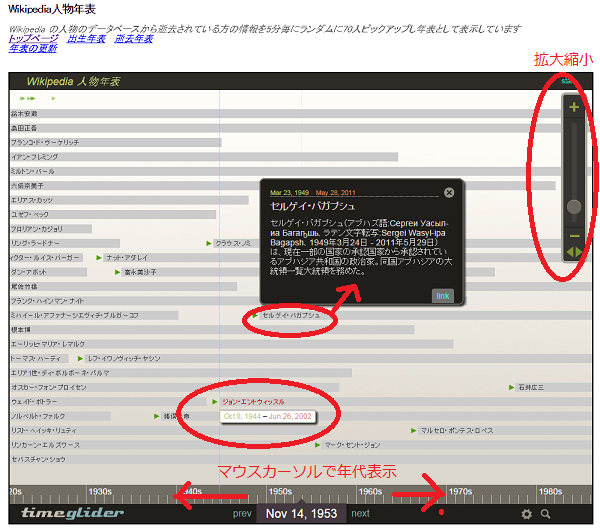Click green marker beside ジョン・エントウィッスル
The height and width of the screenshot is (528, 600).
tap(215, 402)
